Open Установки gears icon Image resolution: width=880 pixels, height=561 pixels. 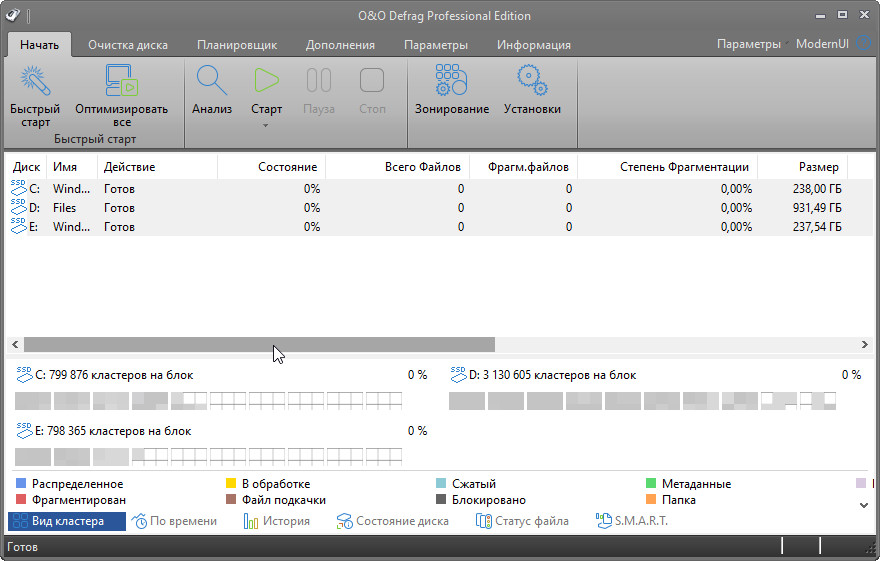(532, 81)
